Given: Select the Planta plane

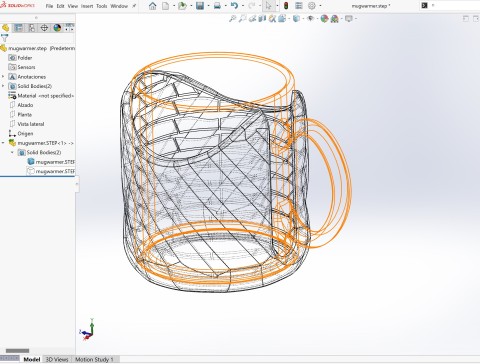Looking at the screenshot, I should (x=21, y=114).
